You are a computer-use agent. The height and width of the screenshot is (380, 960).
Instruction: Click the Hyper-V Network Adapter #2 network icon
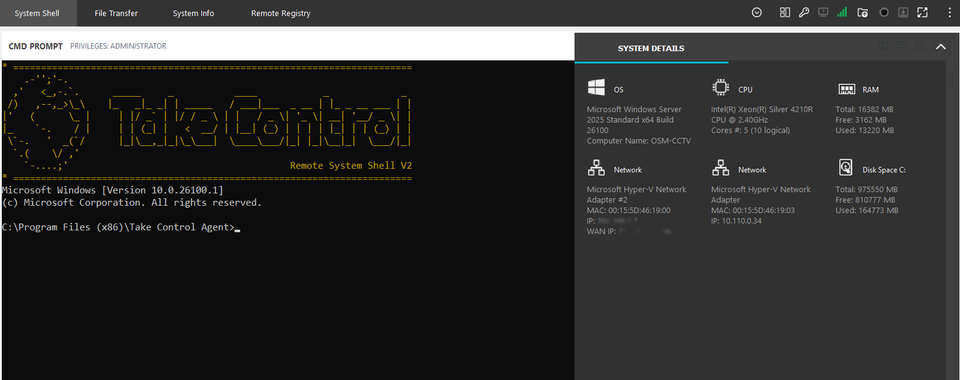point(596,168)
